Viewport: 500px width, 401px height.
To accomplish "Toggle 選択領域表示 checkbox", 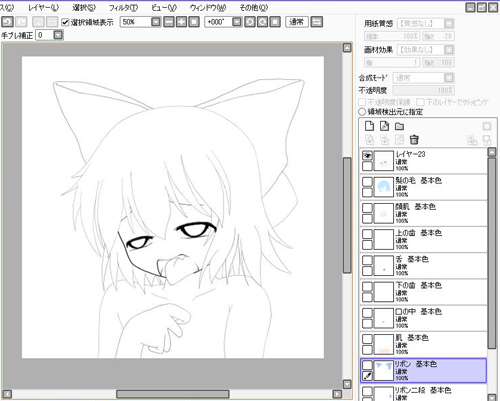I will pyautogui.click(x=65, y=22).
